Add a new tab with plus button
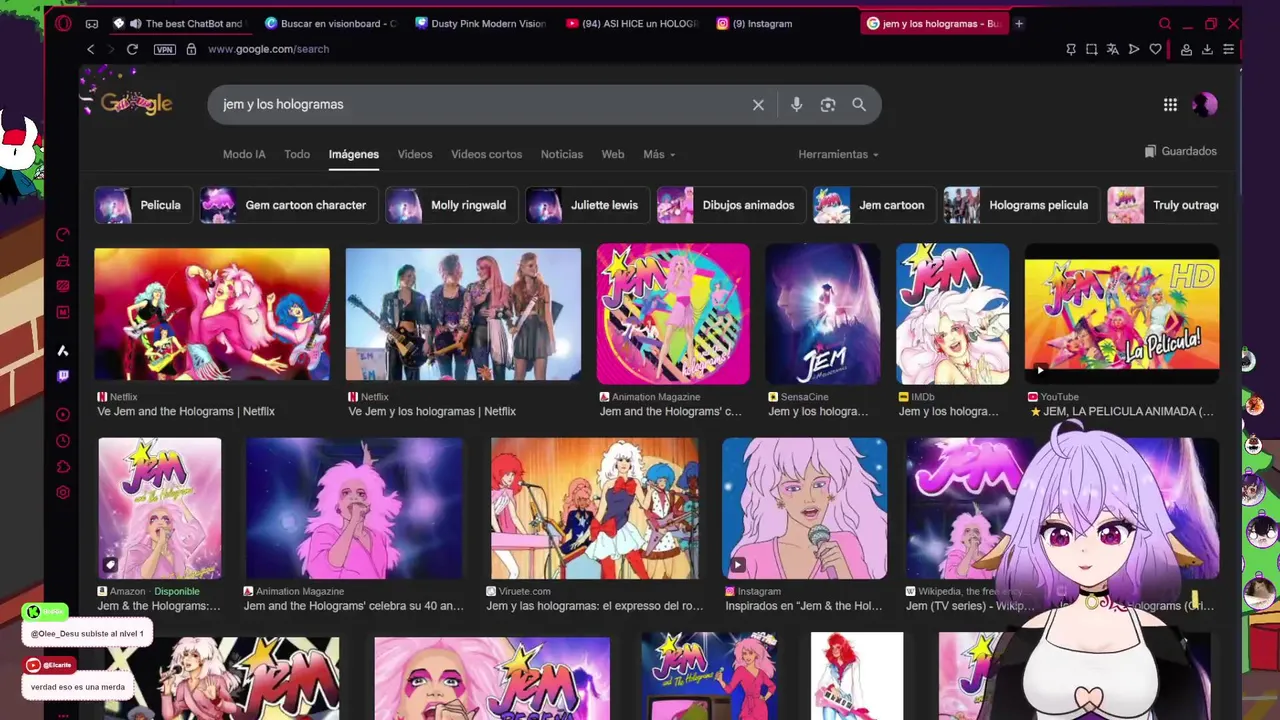Viewport: 1280px width, 720px height. click(1019, 23)
